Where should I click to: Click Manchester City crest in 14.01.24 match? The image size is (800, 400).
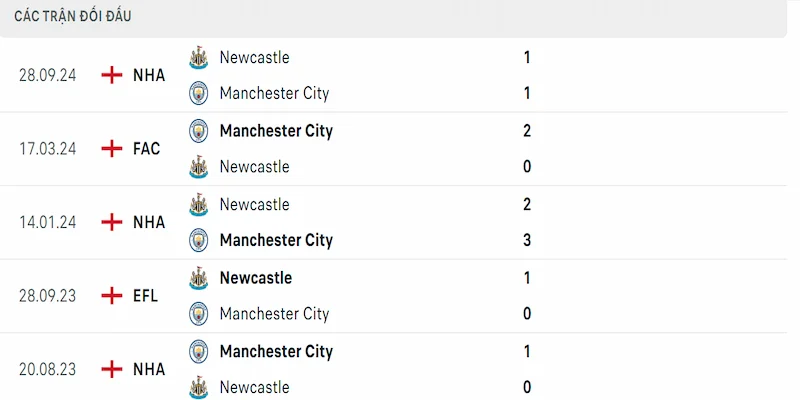tap(199, 240)
